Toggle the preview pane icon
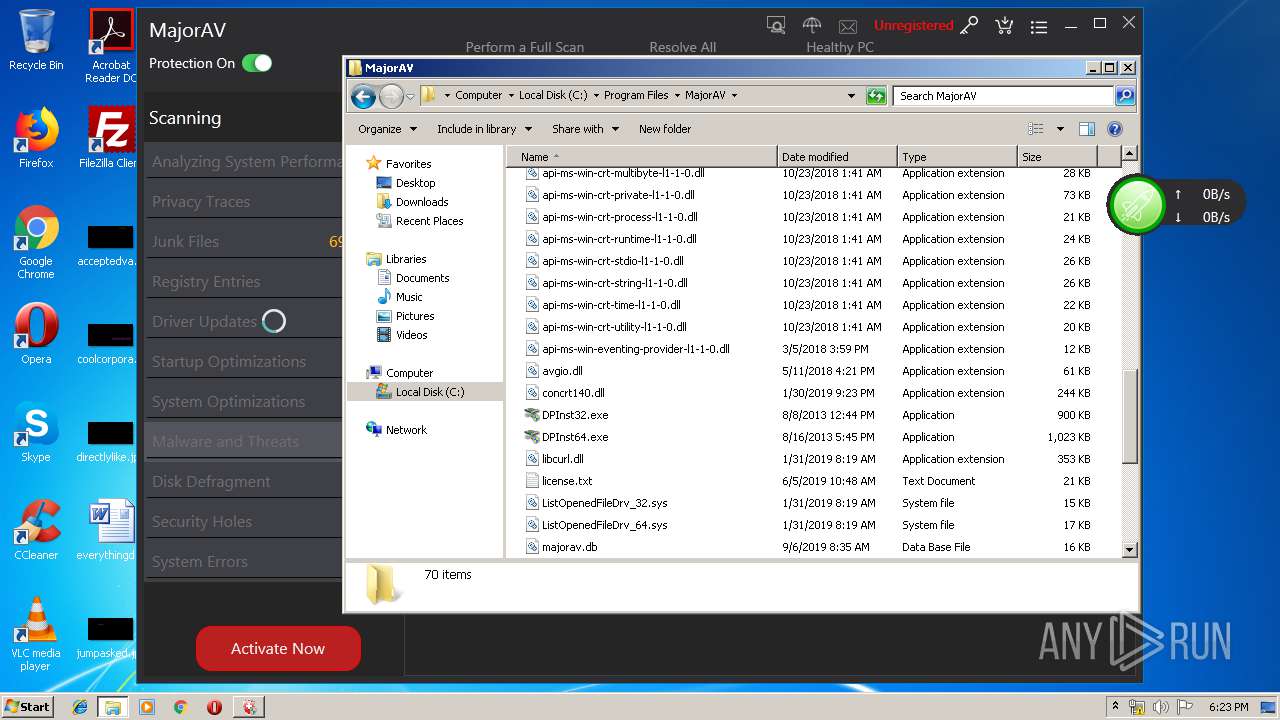The image size is (1280, 720). coord(1087,129)
